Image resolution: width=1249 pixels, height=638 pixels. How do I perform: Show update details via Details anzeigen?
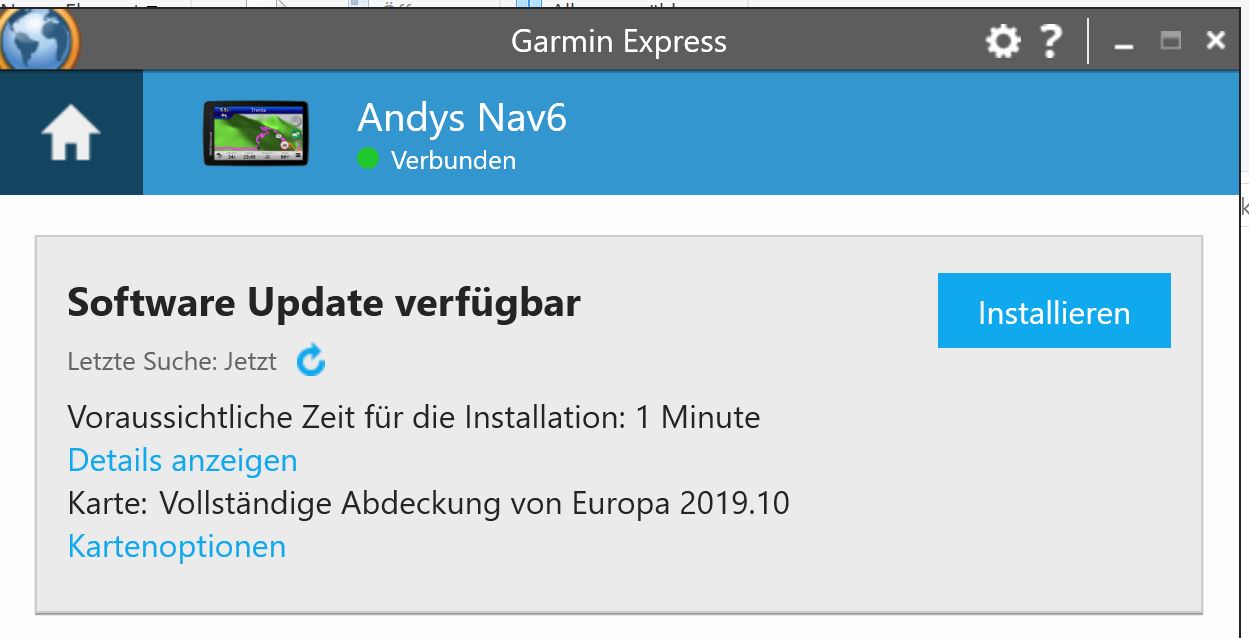[183, 460]
